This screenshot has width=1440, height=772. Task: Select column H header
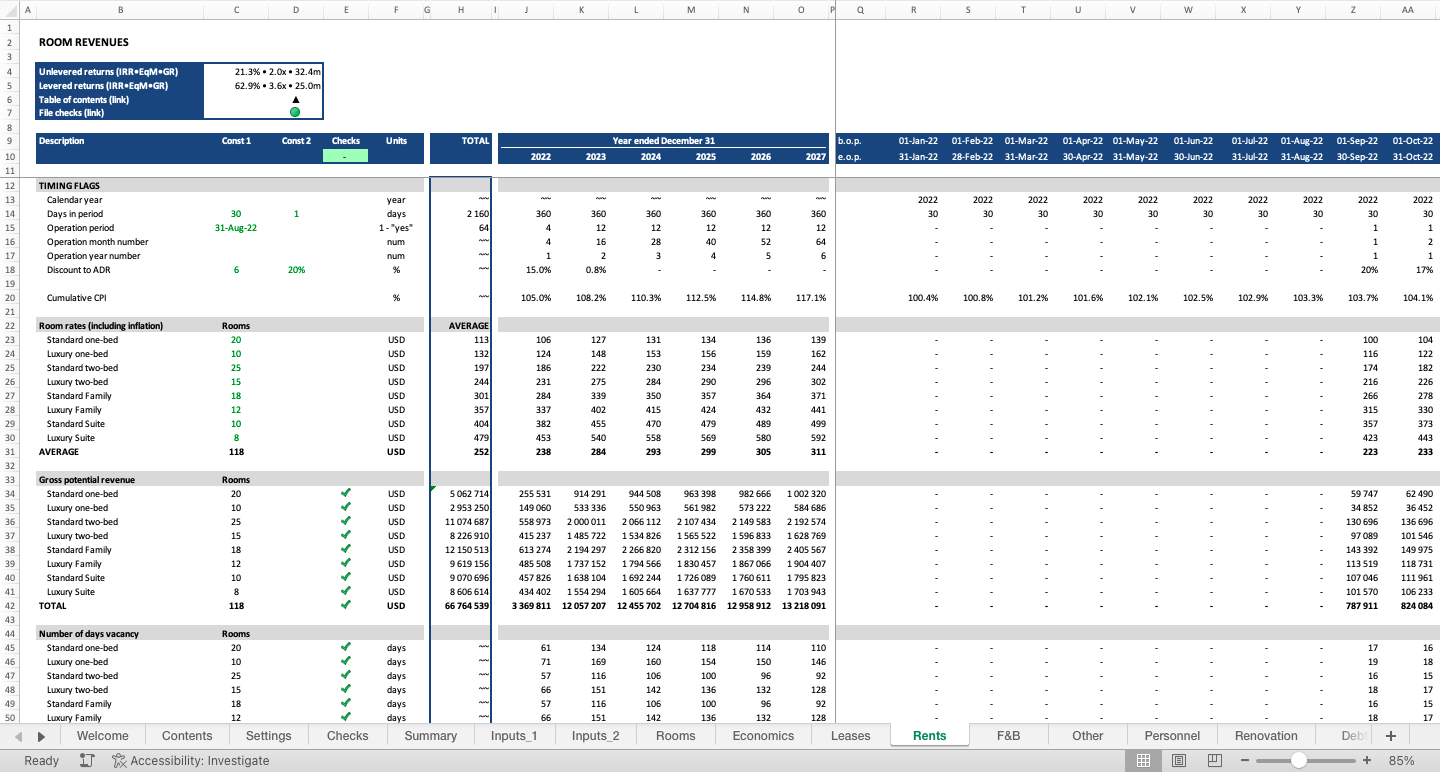click(x=461, y=10)
